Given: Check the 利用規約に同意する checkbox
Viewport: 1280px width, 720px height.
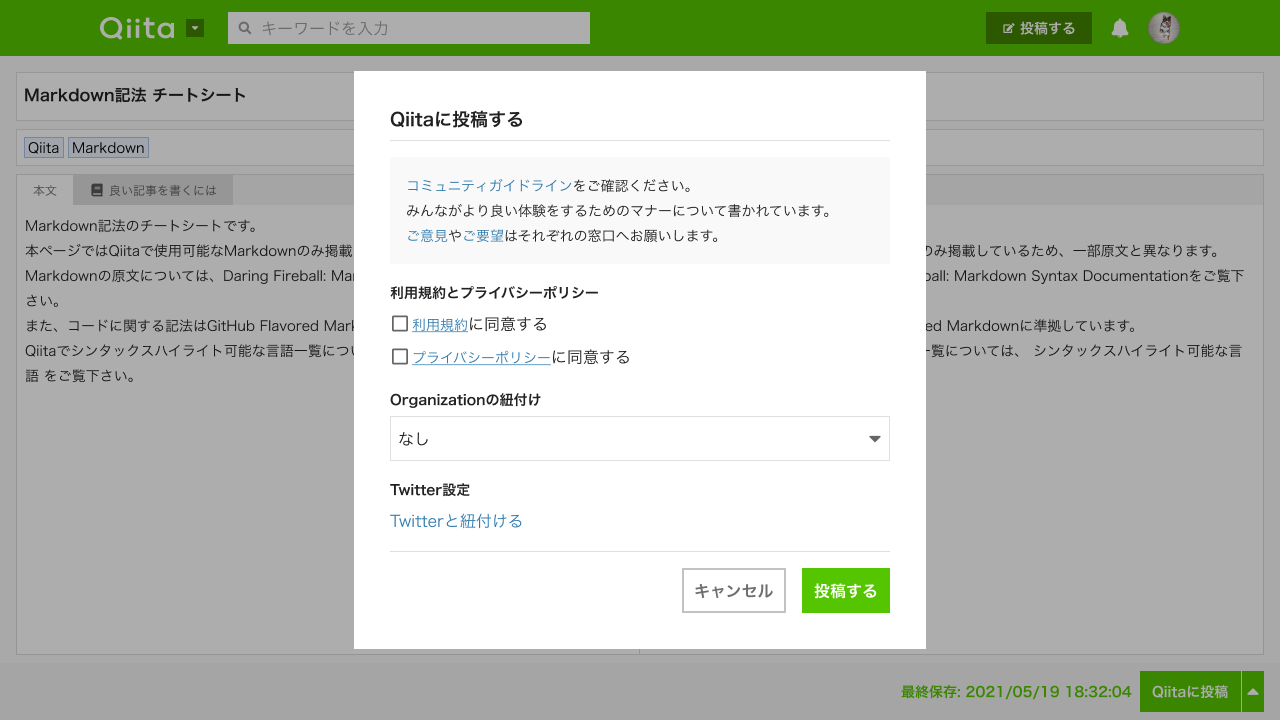Looking at the screenshot, I should [400, 323].
